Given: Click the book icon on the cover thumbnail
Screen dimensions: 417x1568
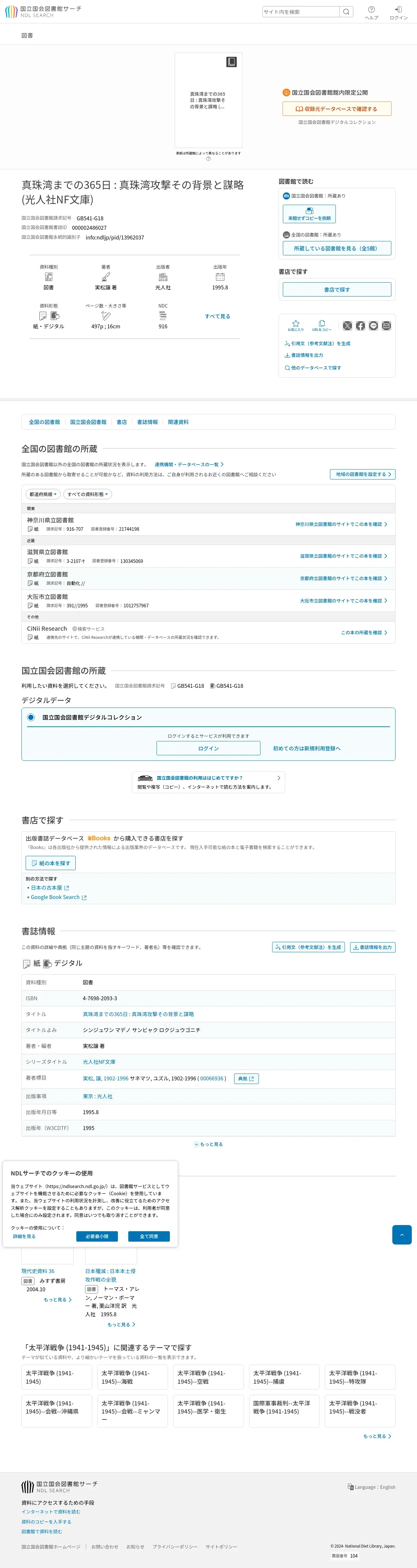Looking at the screenshot, I should 231,62.
